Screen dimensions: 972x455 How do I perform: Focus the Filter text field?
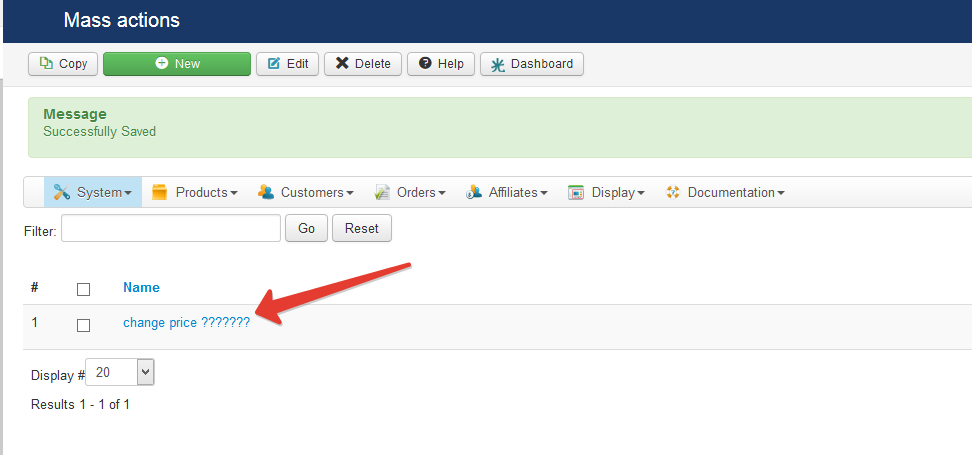click(171, 228)
